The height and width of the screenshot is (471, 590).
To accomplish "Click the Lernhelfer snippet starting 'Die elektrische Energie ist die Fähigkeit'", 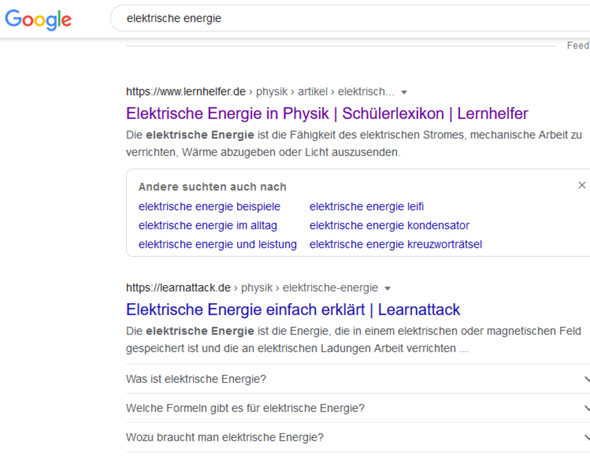I will [x=354, y=143].
